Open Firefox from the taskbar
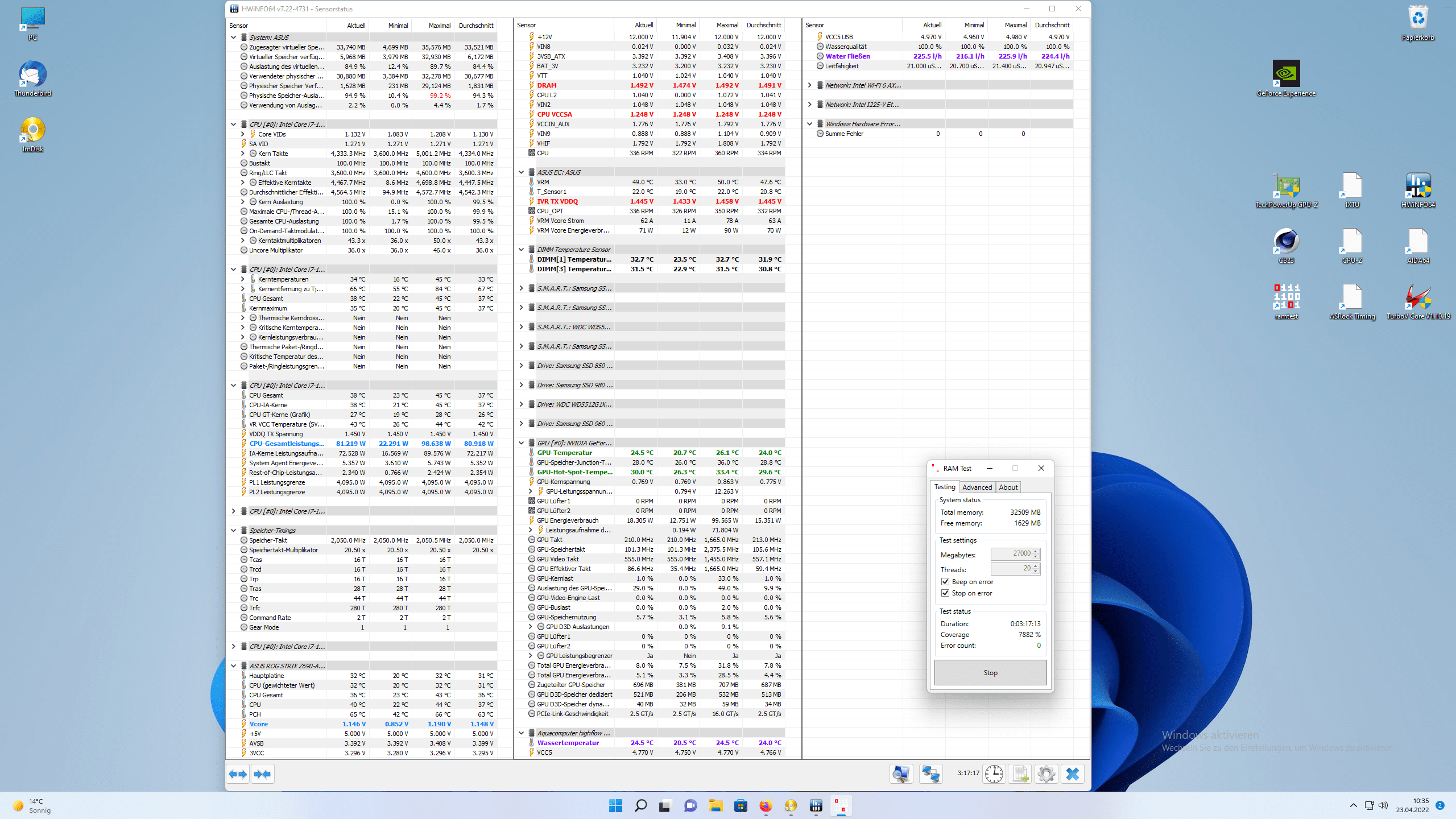 (x=766, y=805)
